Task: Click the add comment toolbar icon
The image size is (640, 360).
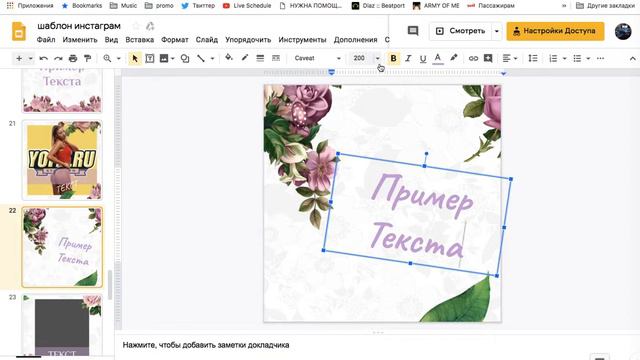Action: click(x=488, y=58)
